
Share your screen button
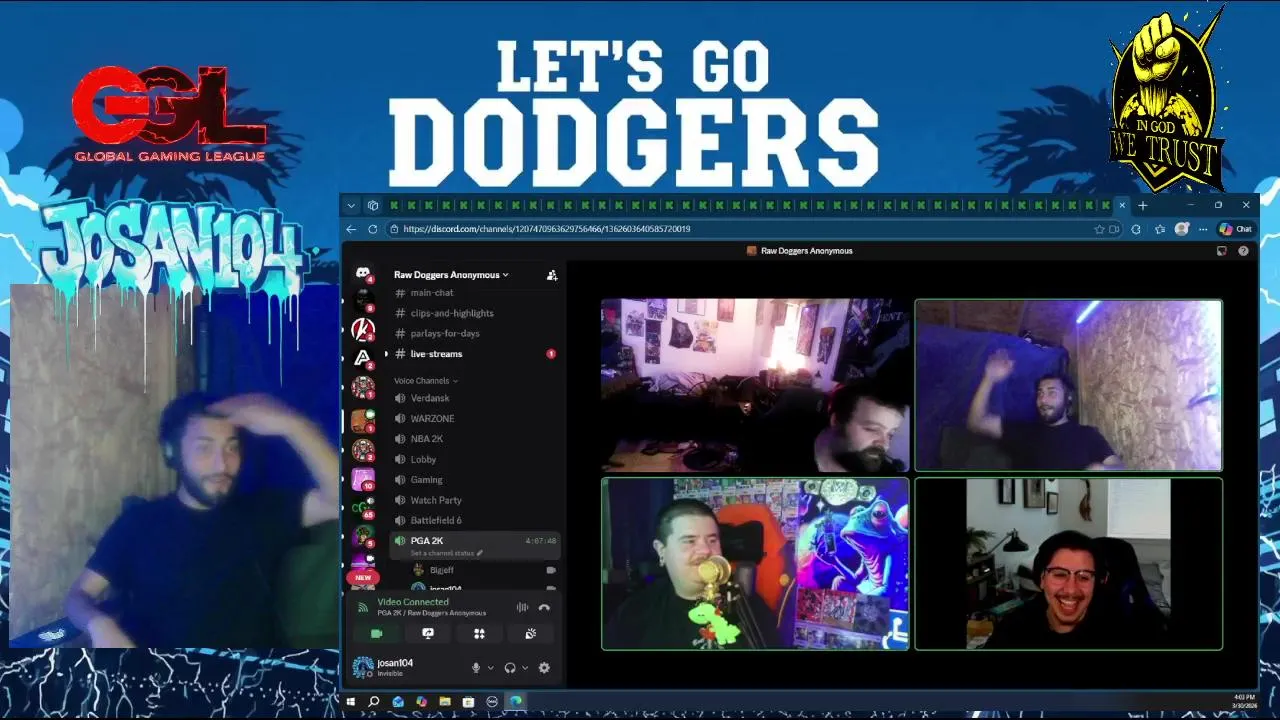tap(428, 634)
